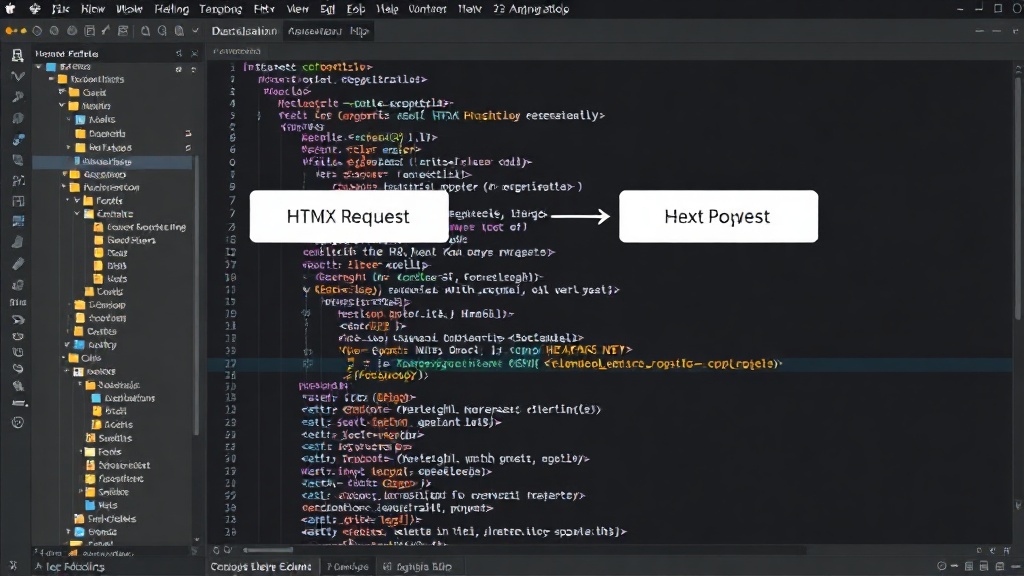Click the arrow-shaped icon below 'Bila'
The width and height of the screenshot is (1024, 576).
pos(18,319)
